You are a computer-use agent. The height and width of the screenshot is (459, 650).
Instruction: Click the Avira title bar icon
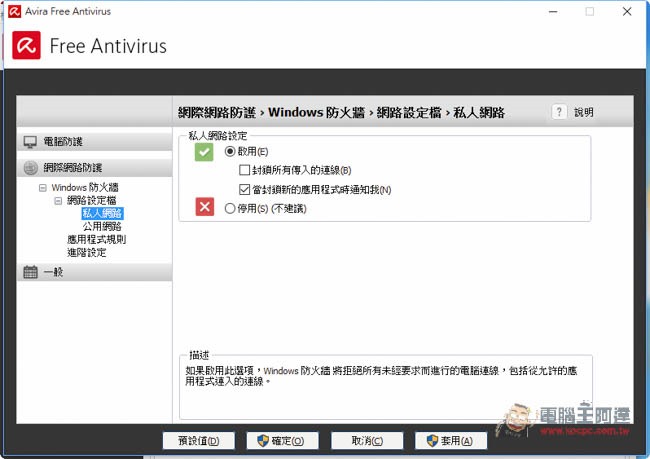coord(15,11)
